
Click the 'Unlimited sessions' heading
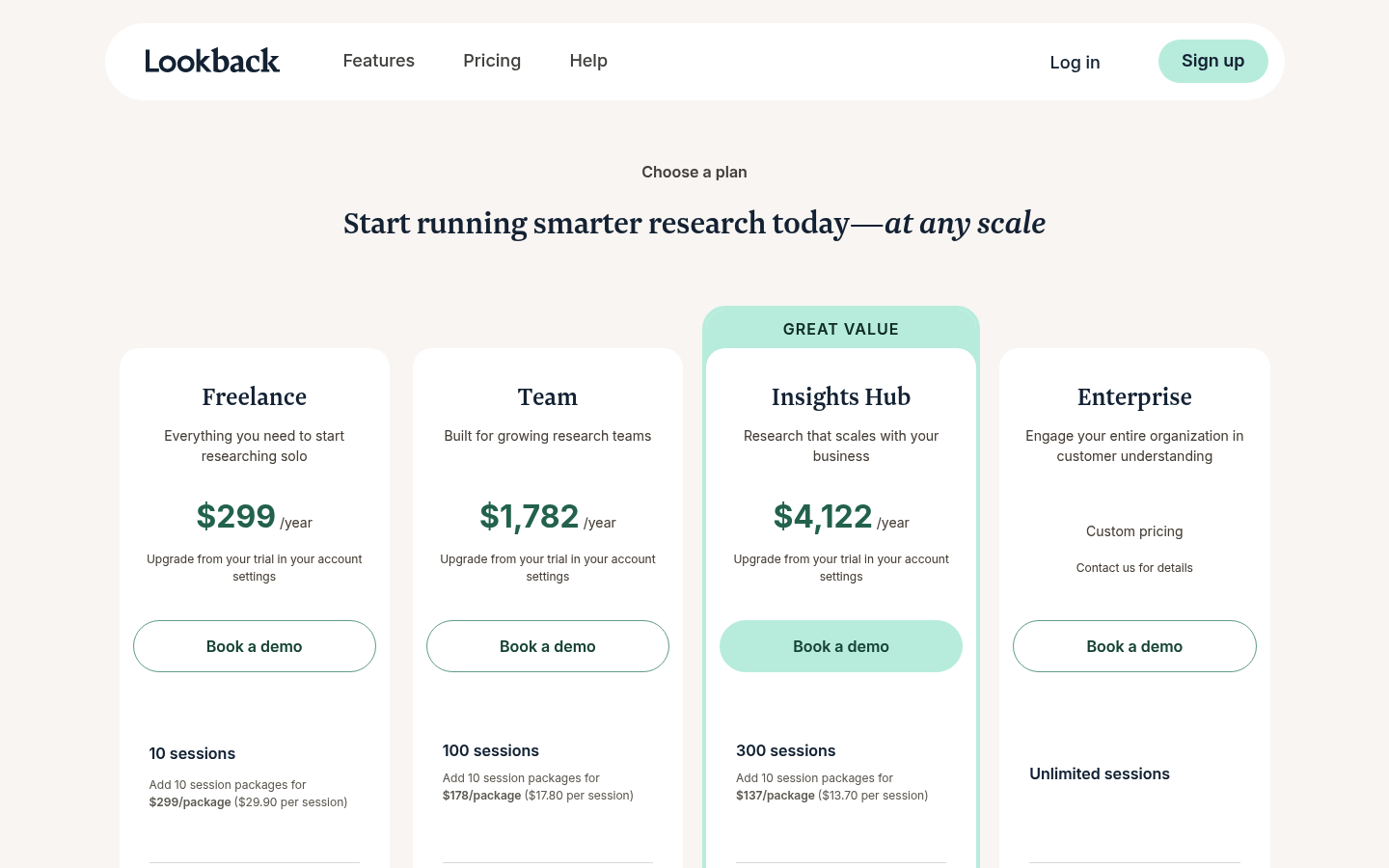[x=1100, y=773]
